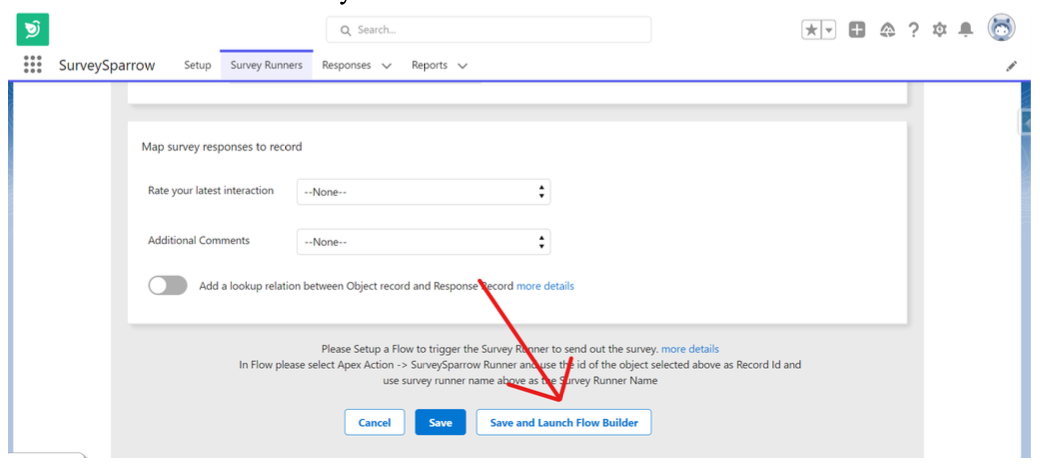Click Save and Launch Flow Builder button
The image size is (1040, 474).
click(x=564, y=423)
